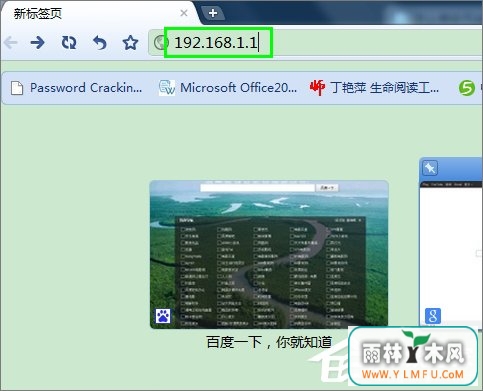Open the Google most-visited thumbnail
The image size is (483, 391).
point(451,242)
